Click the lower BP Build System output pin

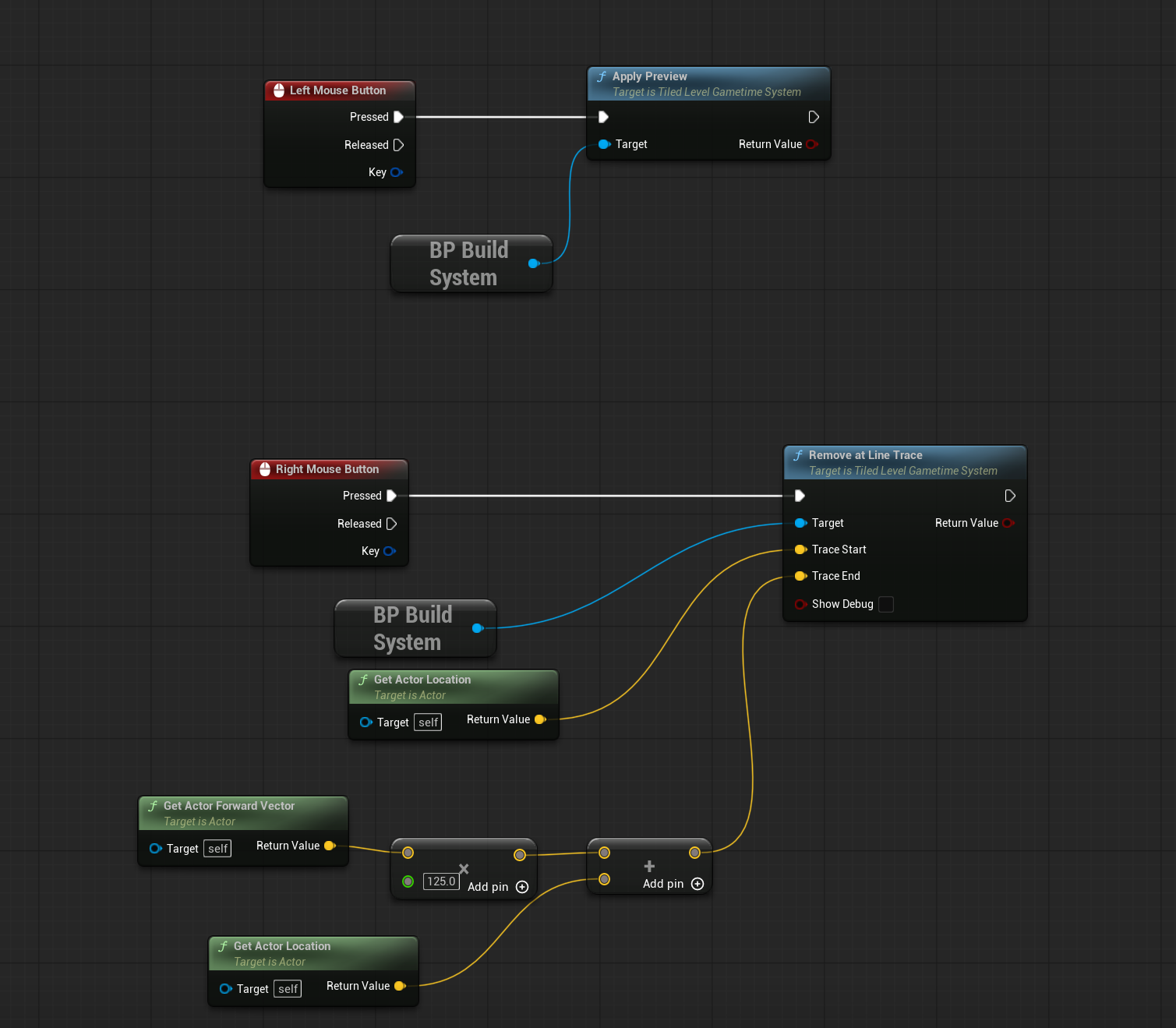pyautogui.click(x=478, y=628)
